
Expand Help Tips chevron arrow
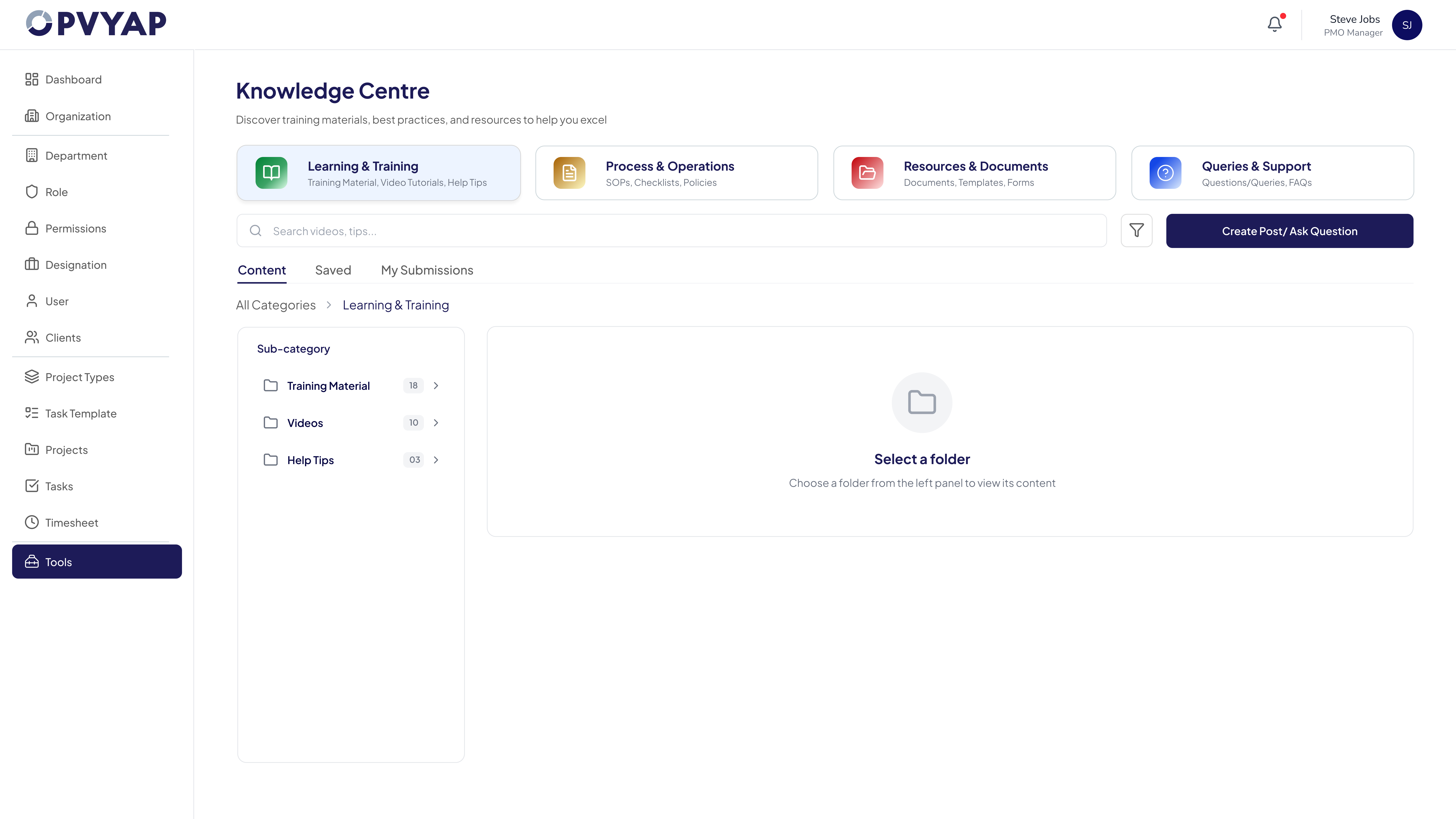click(x=436, y=460)
